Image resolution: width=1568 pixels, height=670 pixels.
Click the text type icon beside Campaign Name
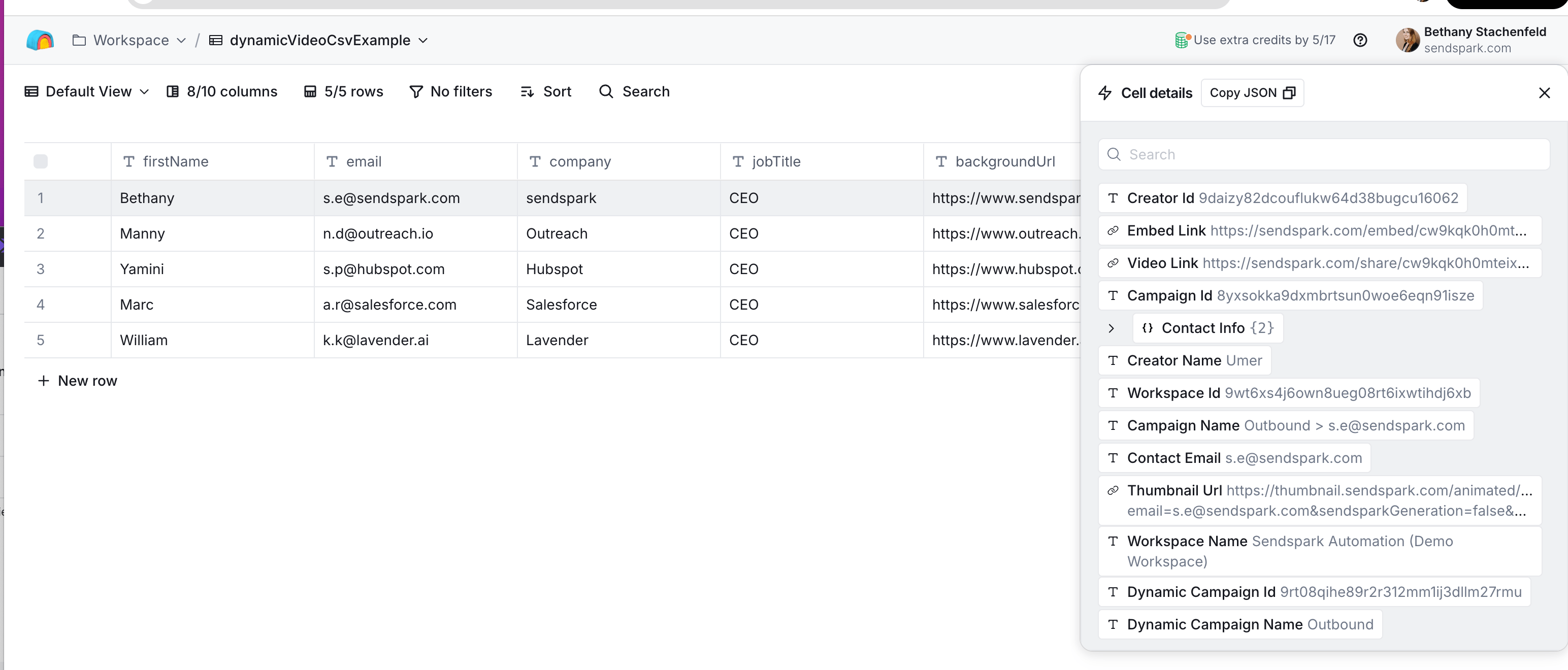pos(1114,425)
